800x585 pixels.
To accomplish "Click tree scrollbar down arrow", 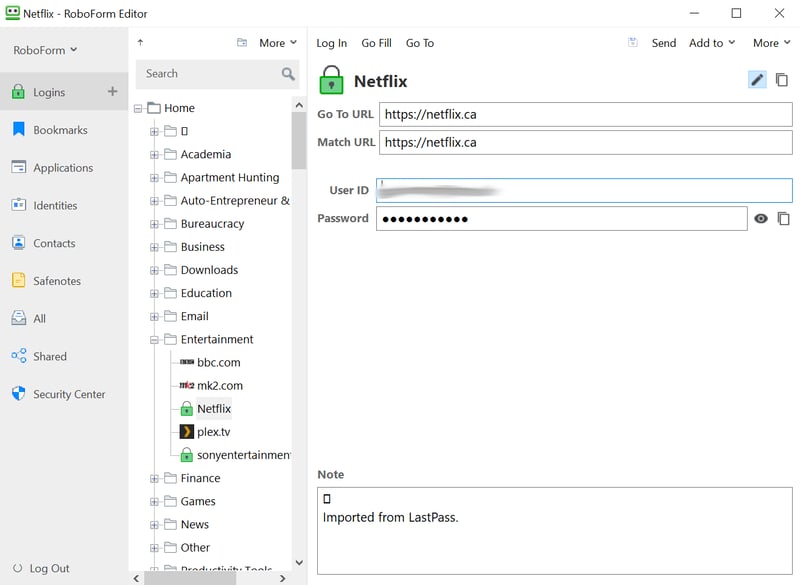I will (x=299, y=563).
